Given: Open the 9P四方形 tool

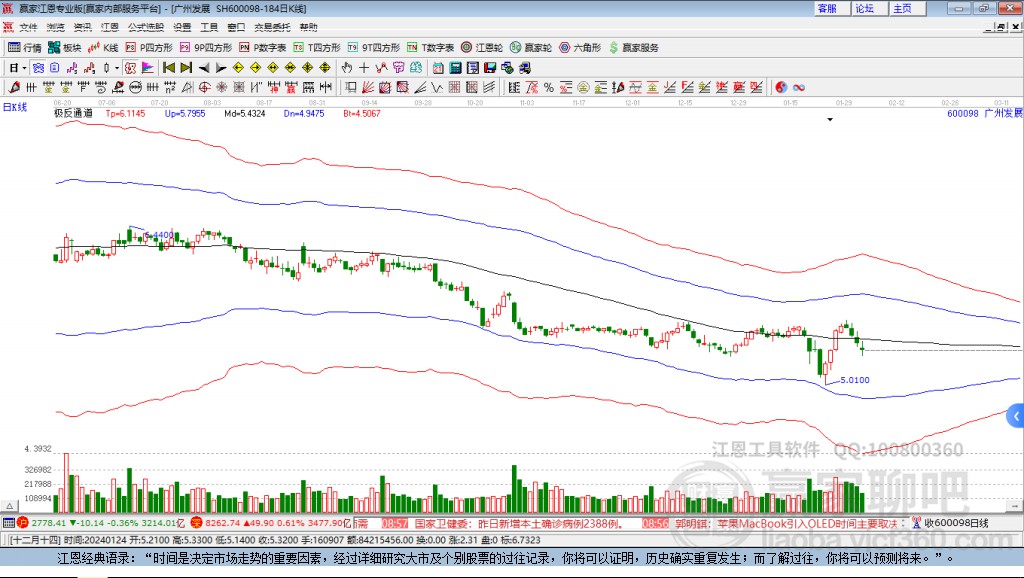Looking at the screenshot, I should pyautogui.click(x=206, y=48).
